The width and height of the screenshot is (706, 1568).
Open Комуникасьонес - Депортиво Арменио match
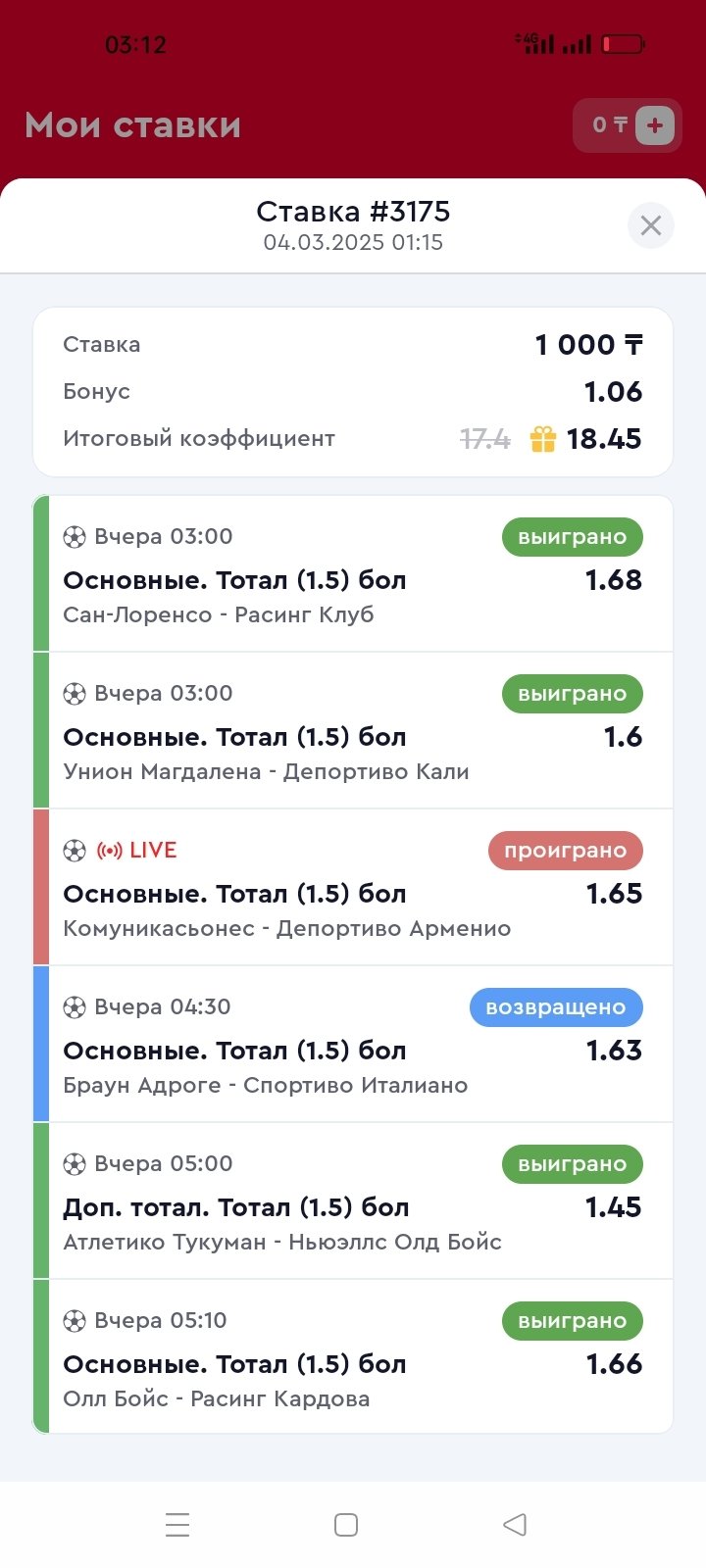[x=286, y=929]
